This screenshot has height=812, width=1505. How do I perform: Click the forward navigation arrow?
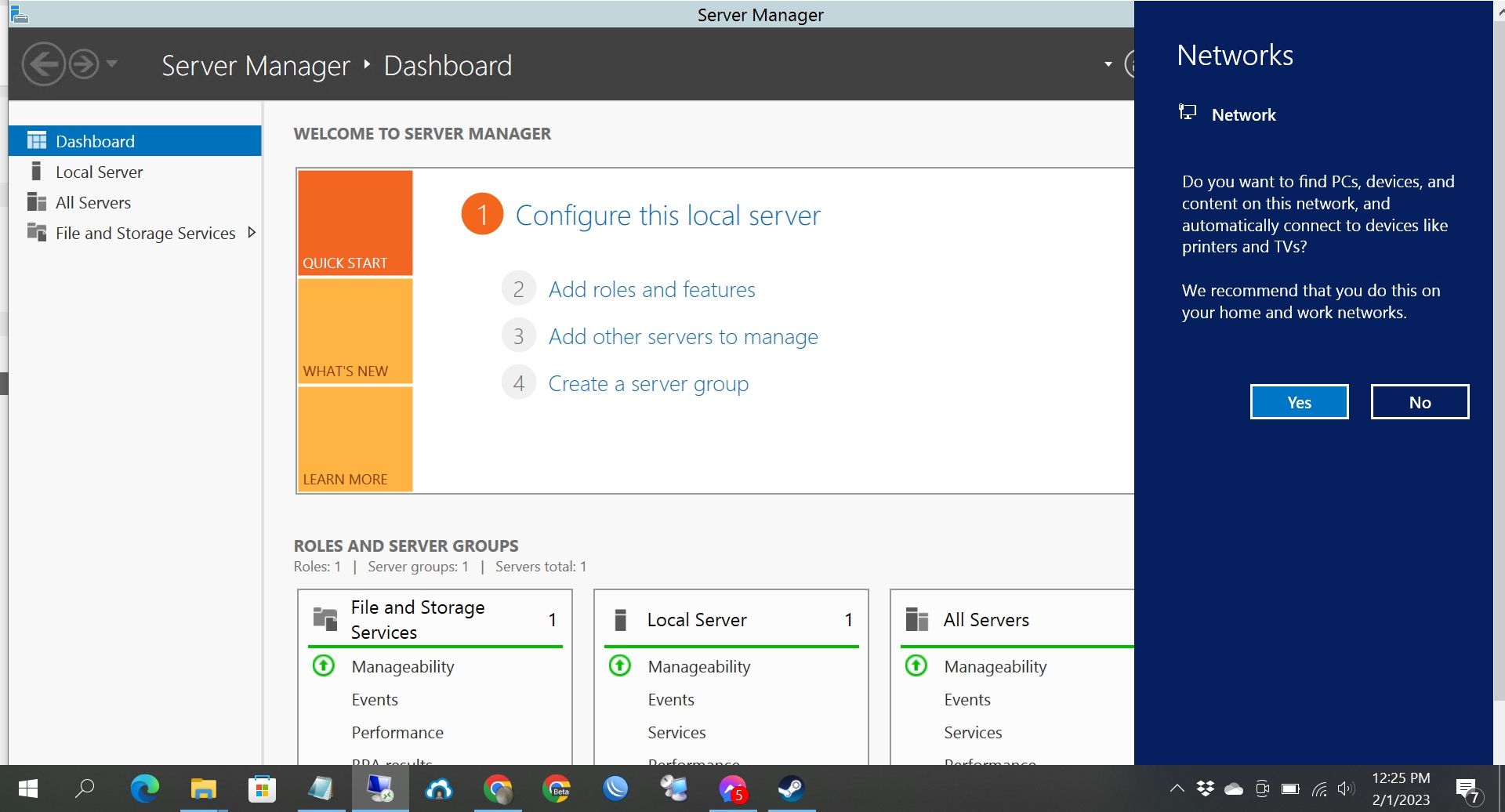point(84,64)
